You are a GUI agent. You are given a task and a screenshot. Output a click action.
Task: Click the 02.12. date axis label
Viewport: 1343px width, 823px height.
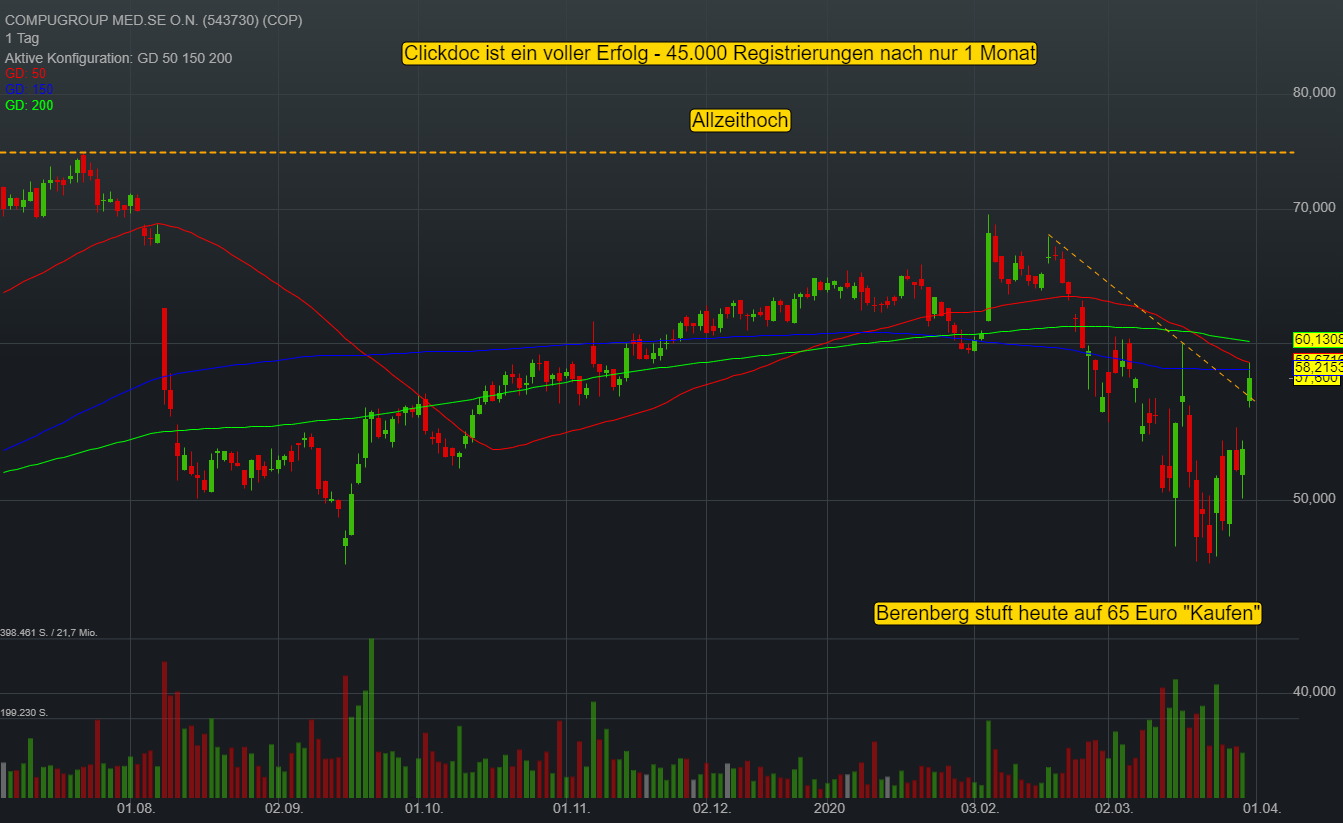click(x=713, y=808)
